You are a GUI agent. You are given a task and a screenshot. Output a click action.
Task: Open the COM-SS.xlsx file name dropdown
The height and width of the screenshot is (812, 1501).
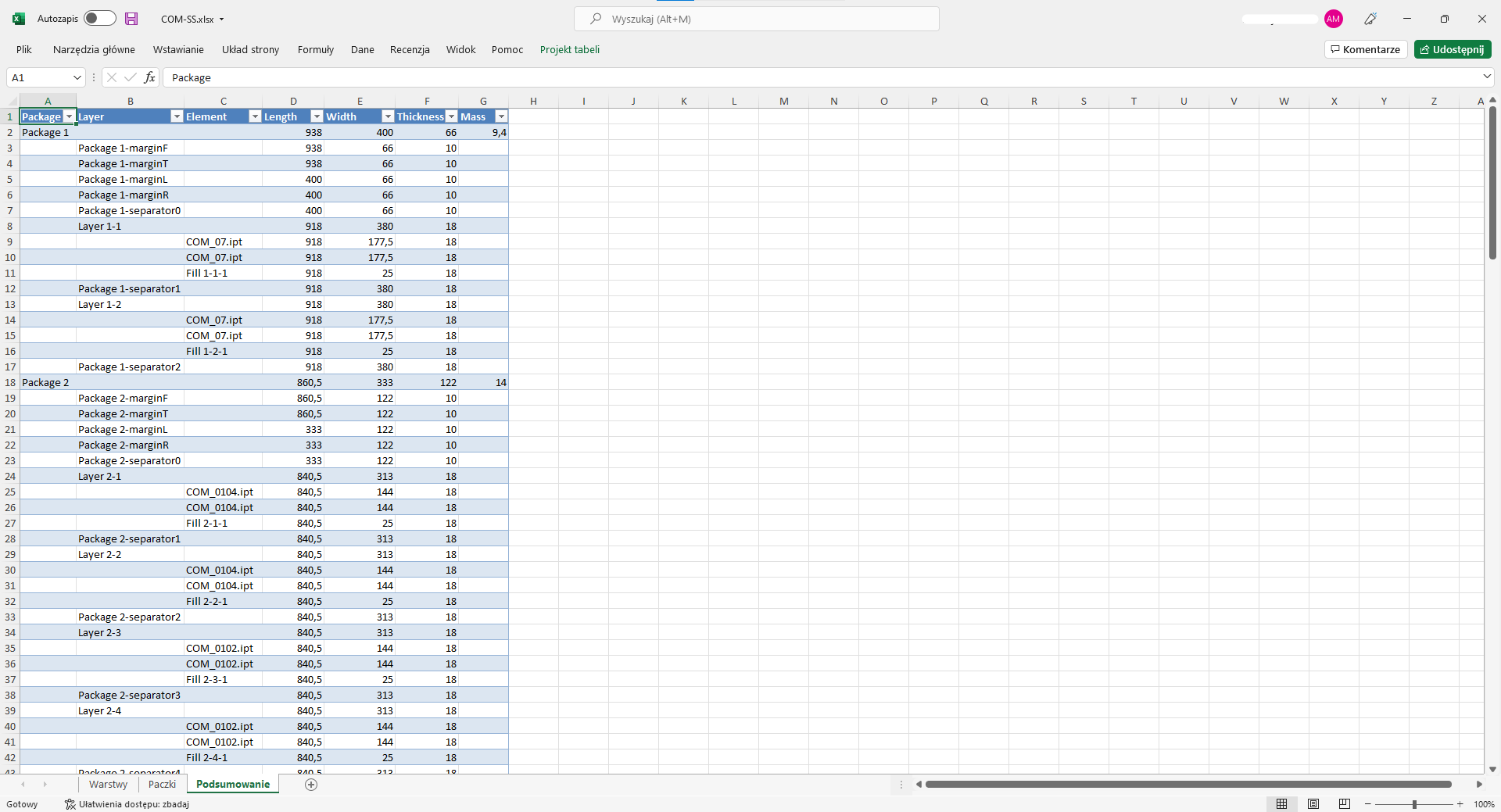click(222, 20)
